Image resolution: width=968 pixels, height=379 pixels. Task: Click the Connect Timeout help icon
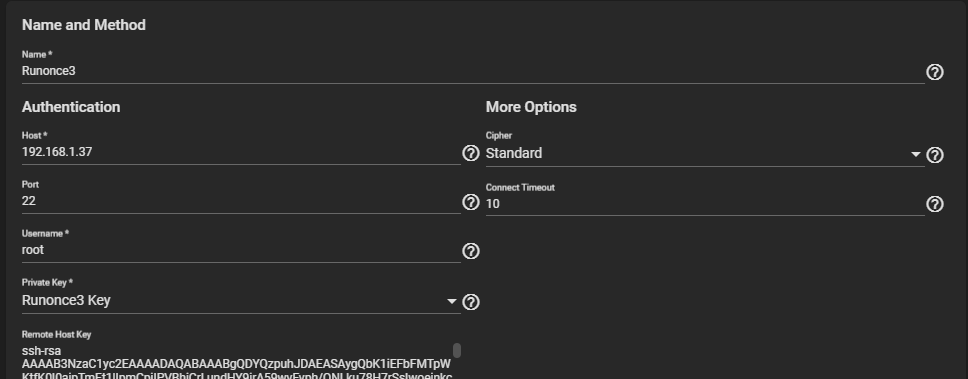[x=935, y=204]
